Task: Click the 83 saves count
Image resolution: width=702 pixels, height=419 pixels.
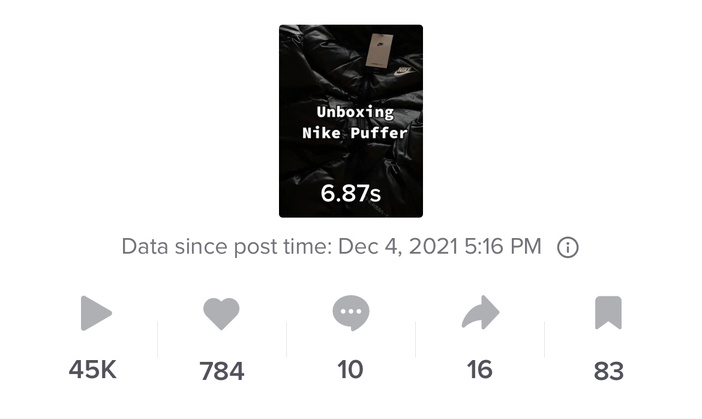Action: coord(608,371)
